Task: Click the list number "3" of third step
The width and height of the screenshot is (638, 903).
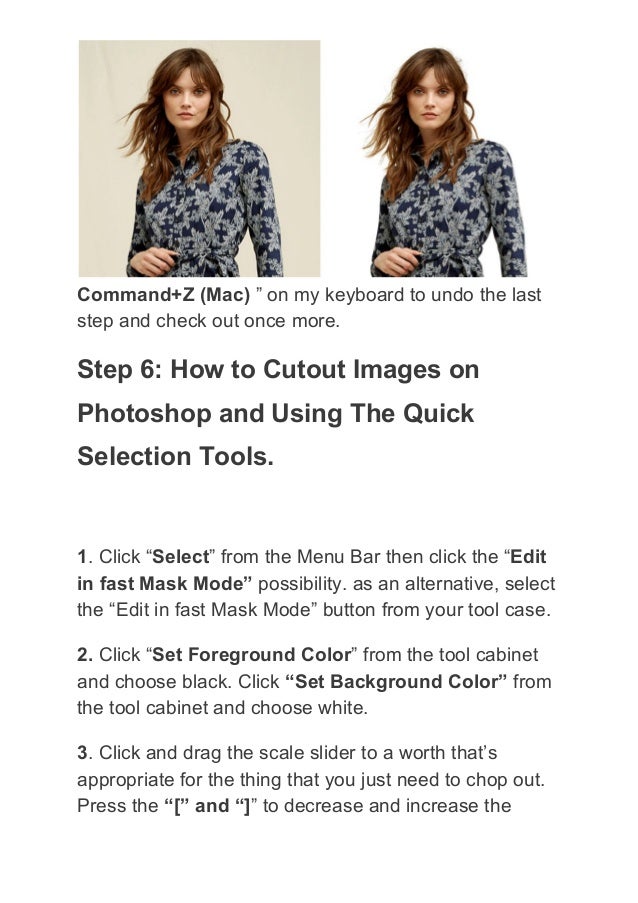Action: [x=82, y=753]
